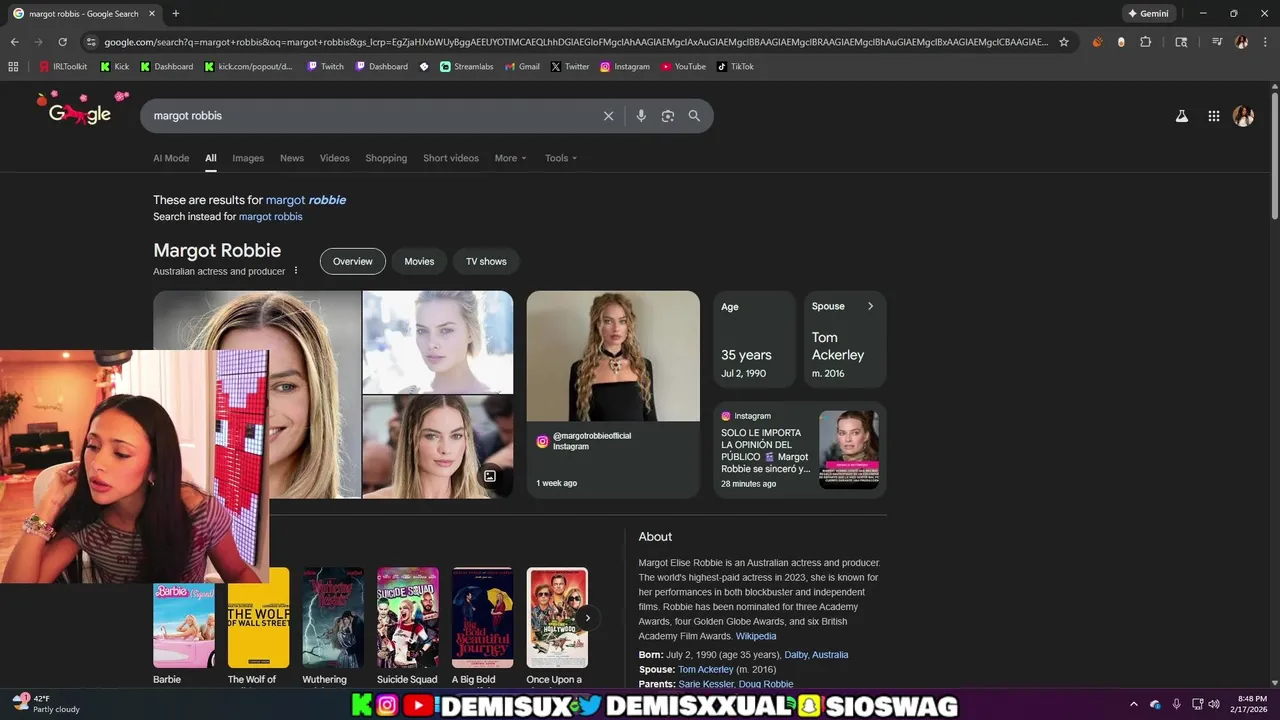Open Search Labs flask icon

click(1181, 116)
